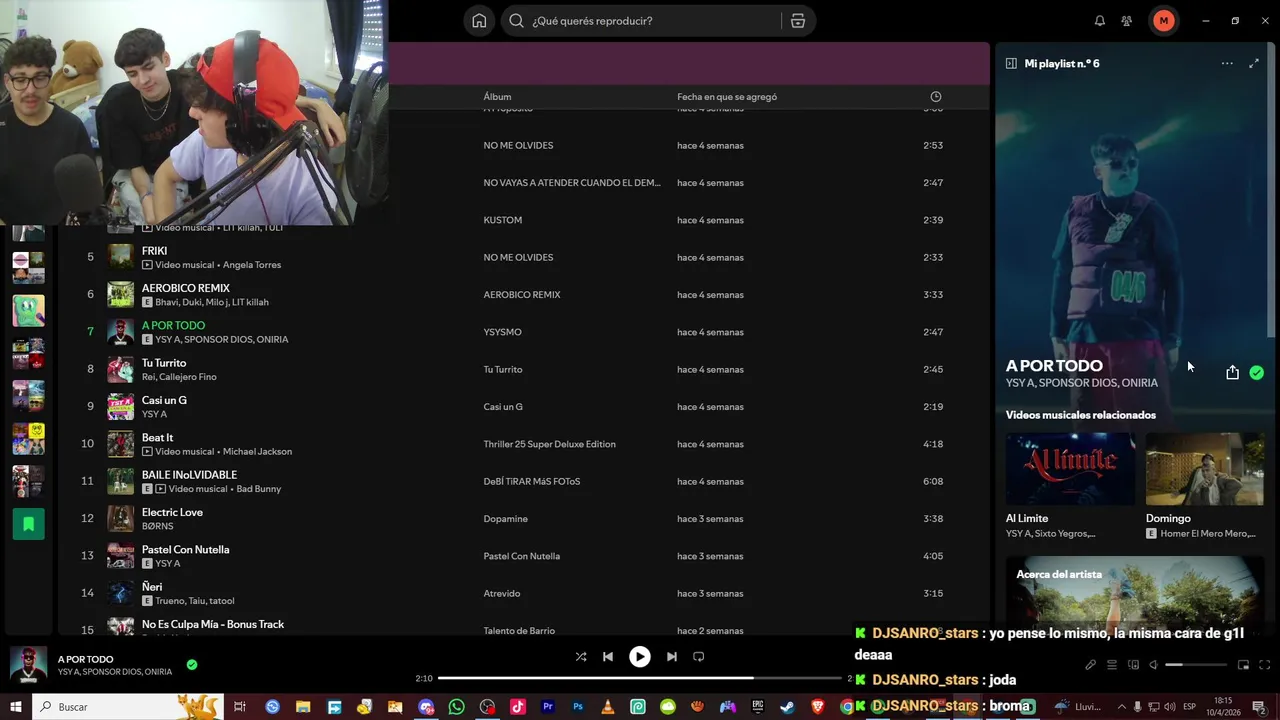Open Brave browser from the taskbar
The height and width of the screenshot is (720, 1280).
(x=818, y=707)
